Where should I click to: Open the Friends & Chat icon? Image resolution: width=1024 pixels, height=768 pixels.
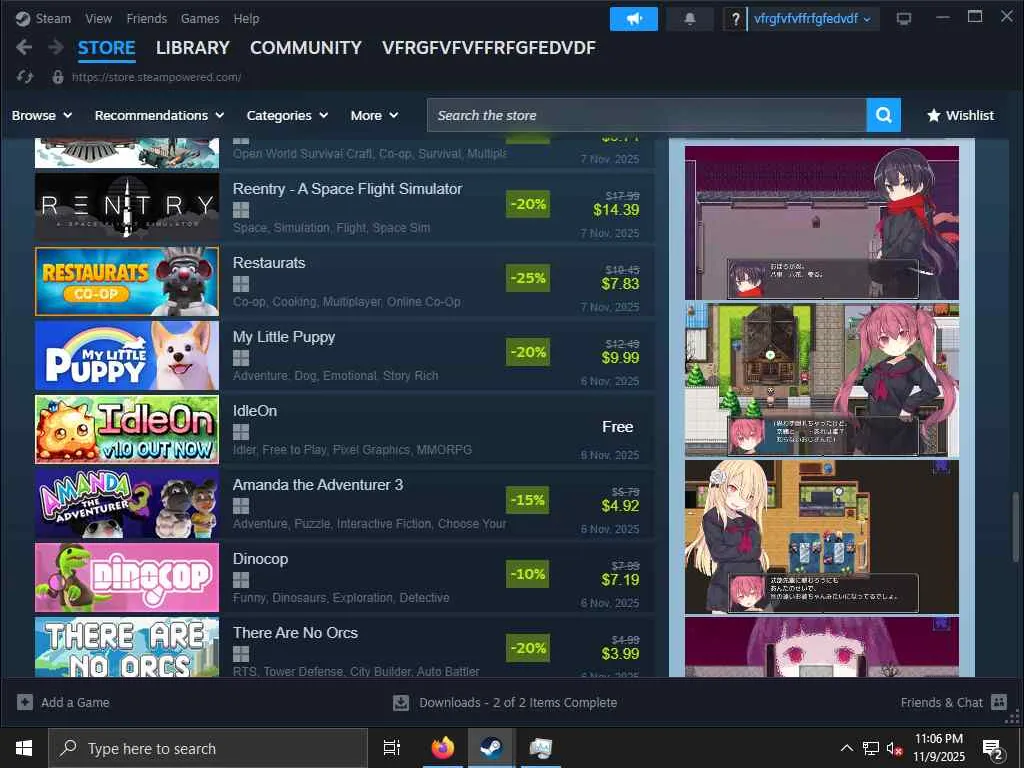[x=999, y=702]
